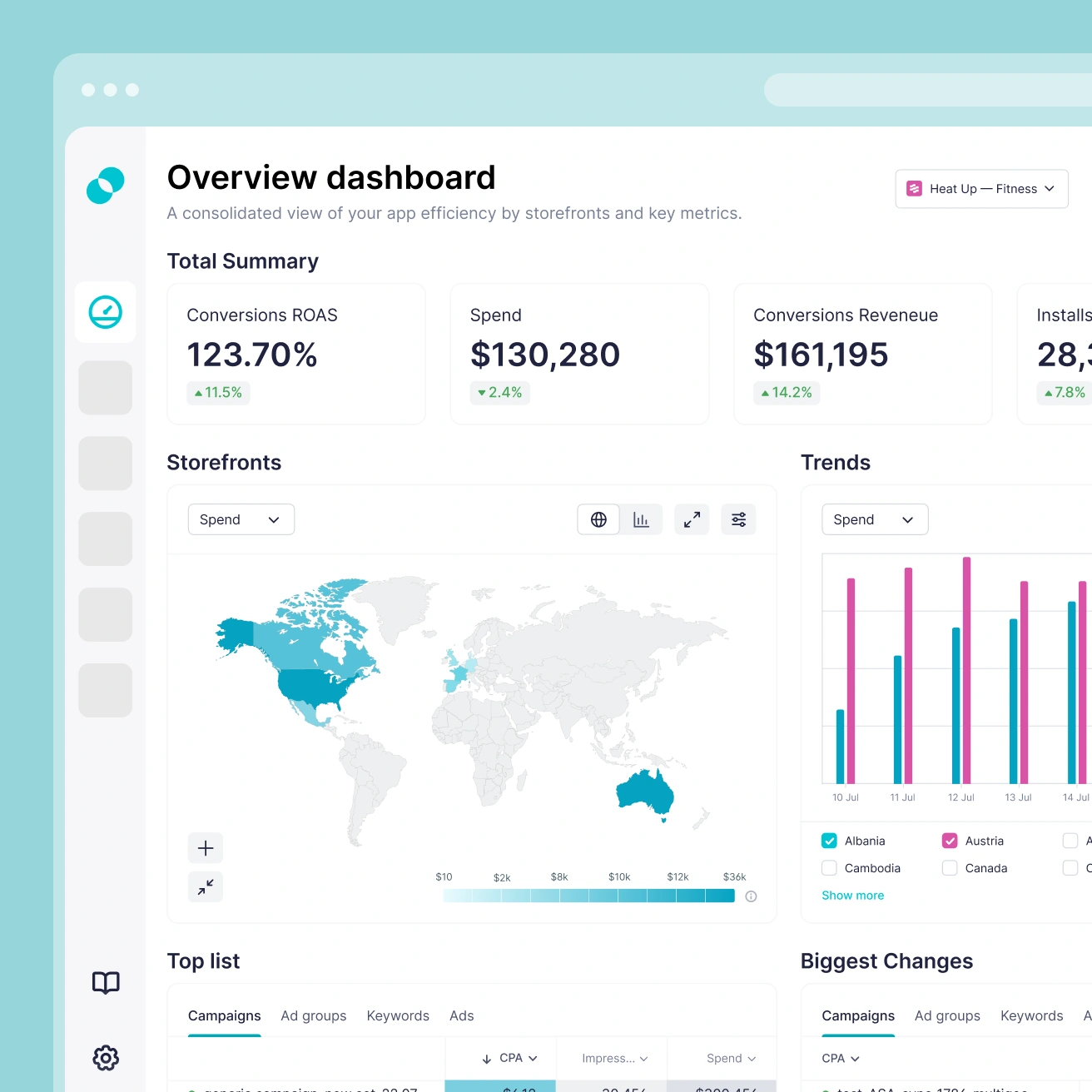This screenshot has height=1092, width=1092.
Task: Select Top list Campaigns tab
Action: pos(225,1015)
